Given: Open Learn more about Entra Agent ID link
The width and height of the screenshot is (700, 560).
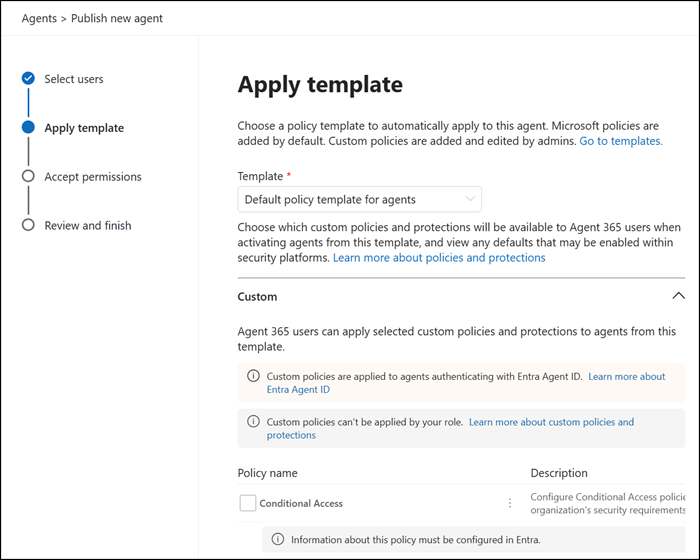Looking at the screenshot, I should [466, 383].
